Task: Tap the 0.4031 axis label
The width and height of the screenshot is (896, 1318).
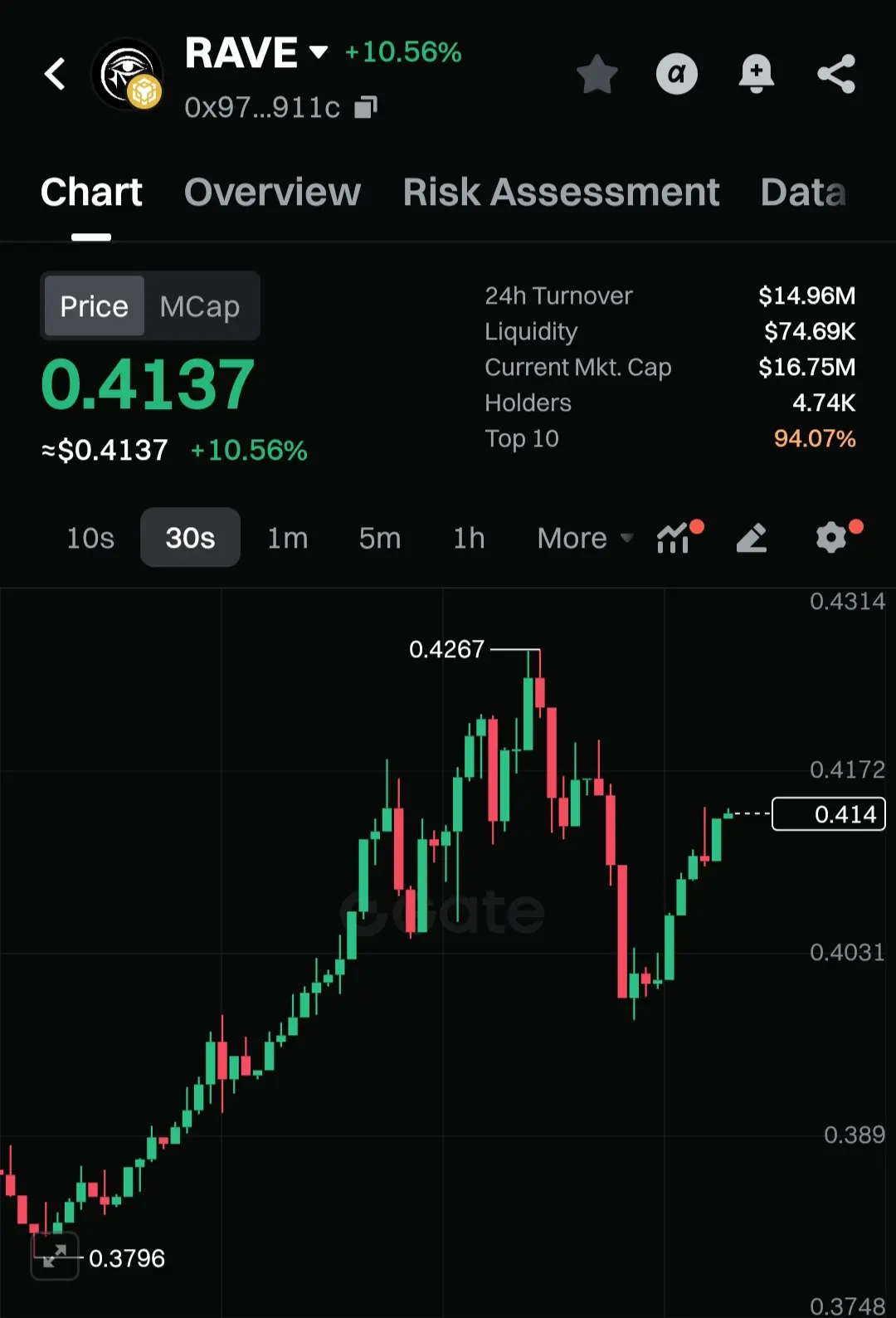Action: click(847, 952)
